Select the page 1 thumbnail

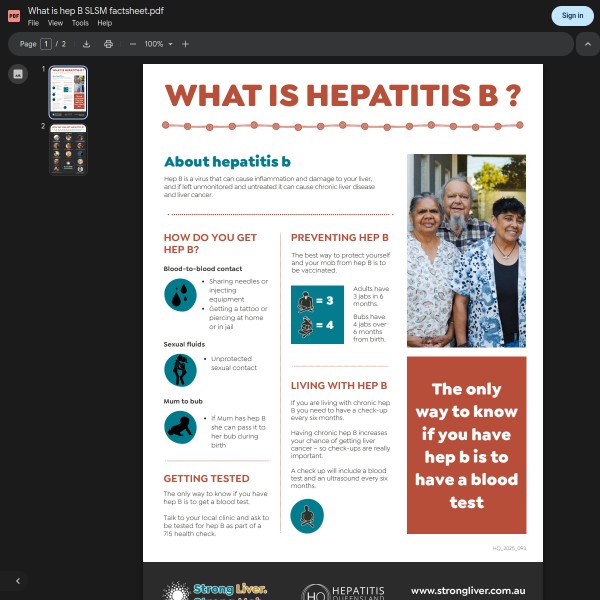tap(69, 92)
